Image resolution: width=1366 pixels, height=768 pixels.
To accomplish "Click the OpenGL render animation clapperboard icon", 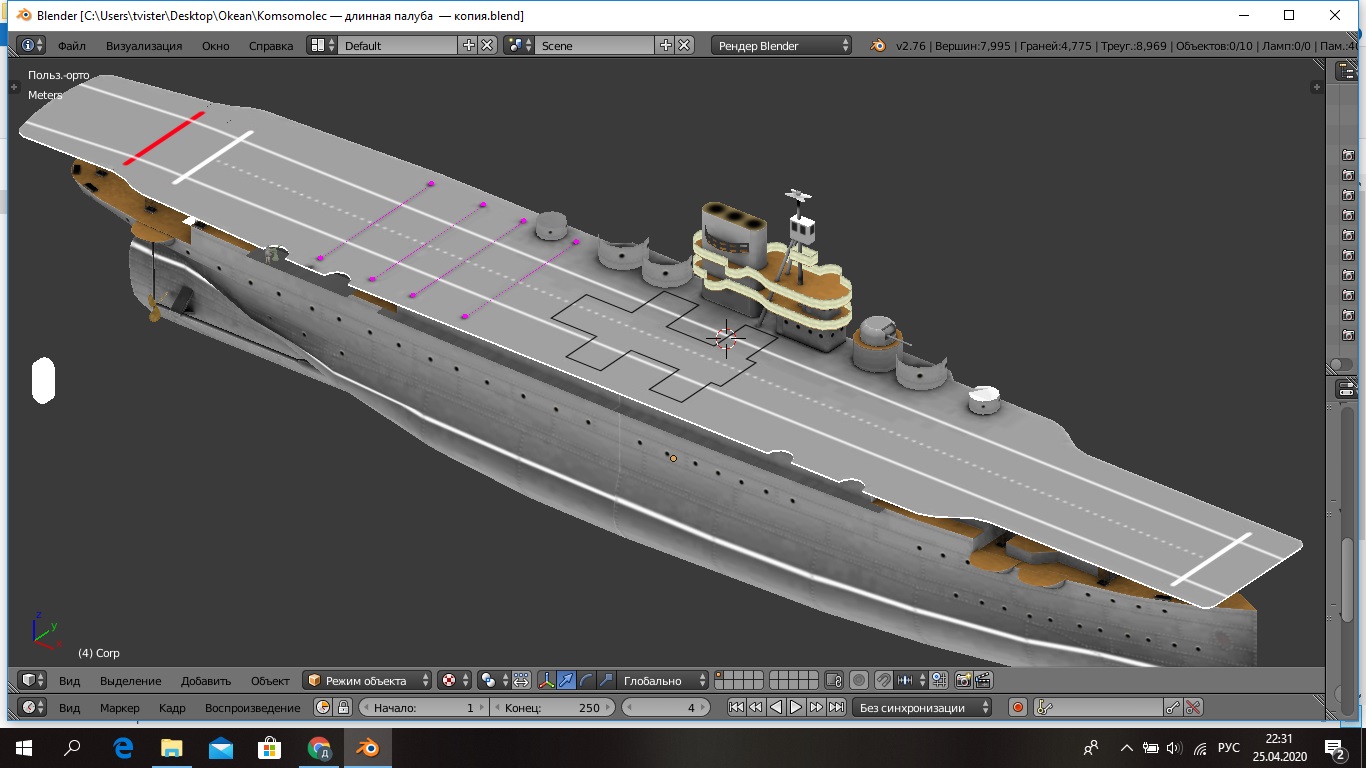I will (983, 680).
